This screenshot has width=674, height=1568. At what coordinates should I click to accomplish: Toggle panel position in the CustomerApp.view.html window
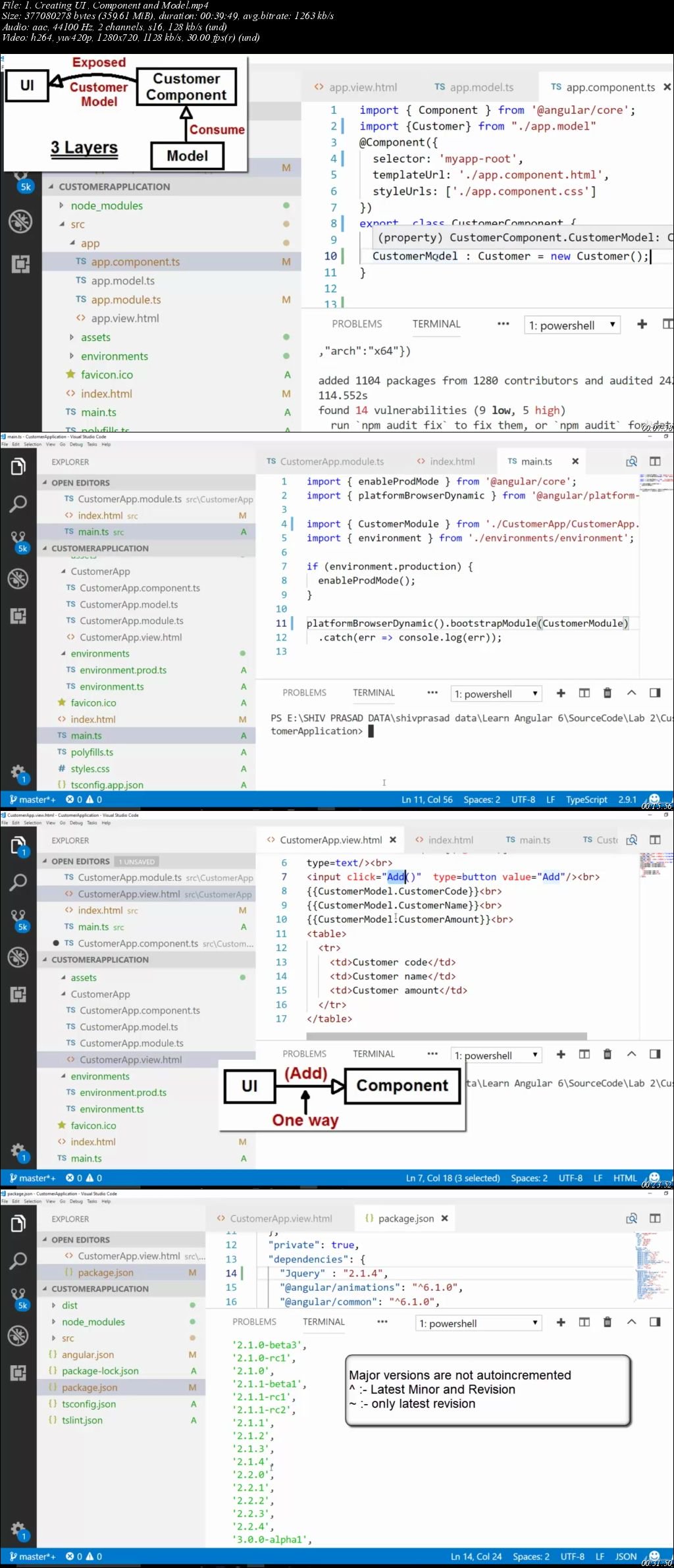[655, 1054]
